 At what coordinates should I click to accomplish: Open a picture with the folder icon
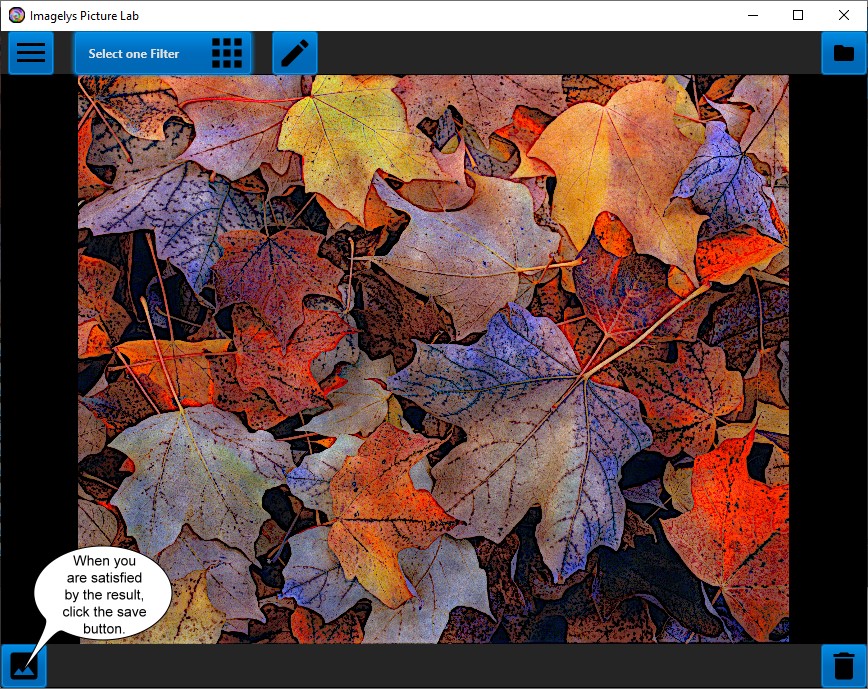(x=844, y=53)
